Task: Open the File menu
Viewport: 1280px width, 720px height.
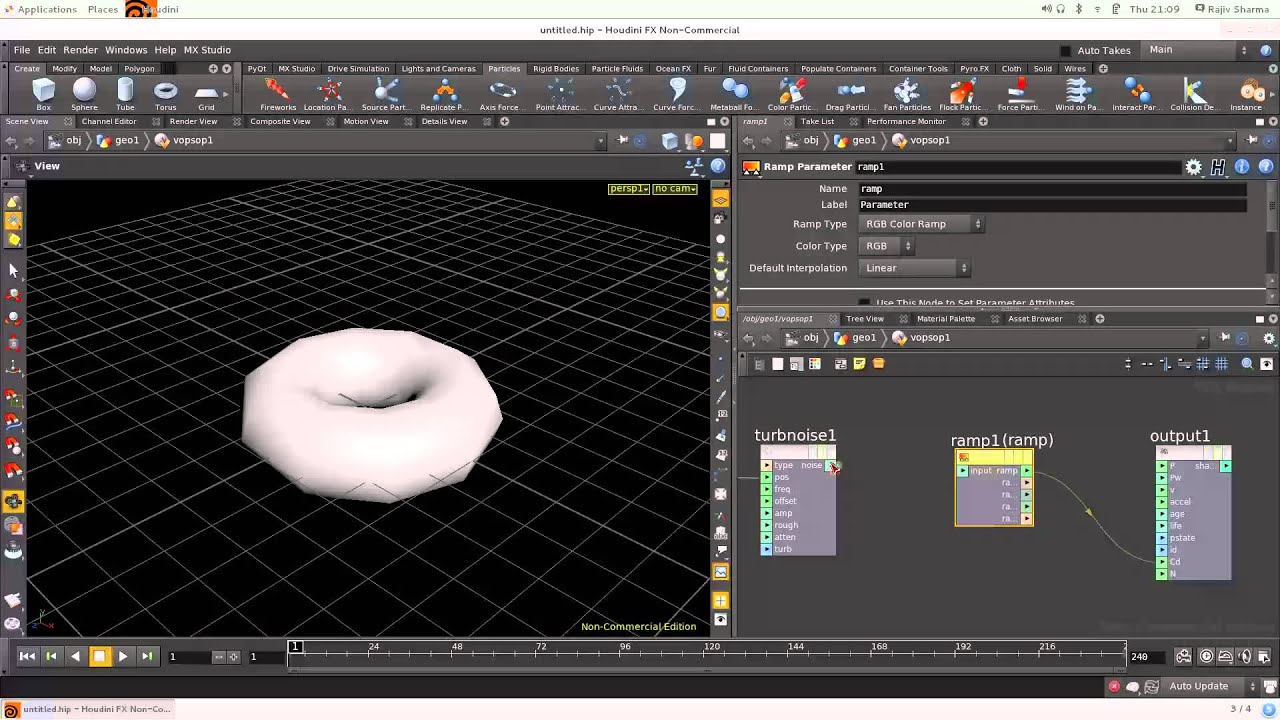Action: click(21, 50)
